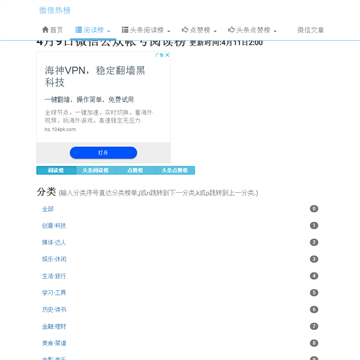This screenshot has width=360, height=360.
Task: Click the 广告 ad info icon
Action: 160,55
